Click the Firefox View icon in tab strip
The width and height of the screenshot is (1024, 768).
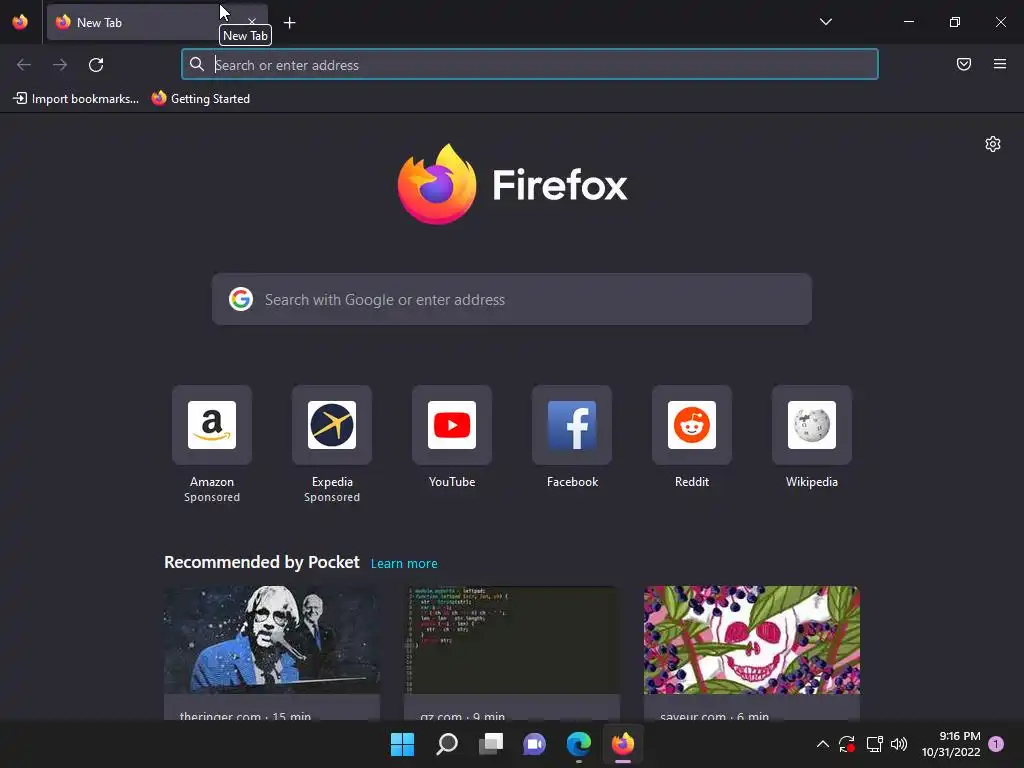coord(20,22)
